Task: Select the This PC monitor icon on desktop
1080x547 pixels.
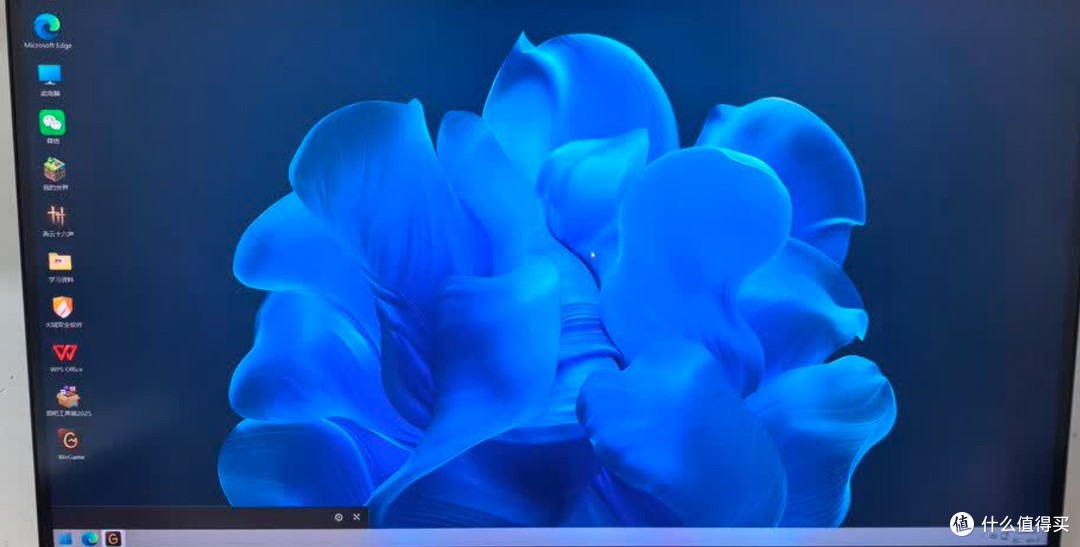Action: [50, 74]
